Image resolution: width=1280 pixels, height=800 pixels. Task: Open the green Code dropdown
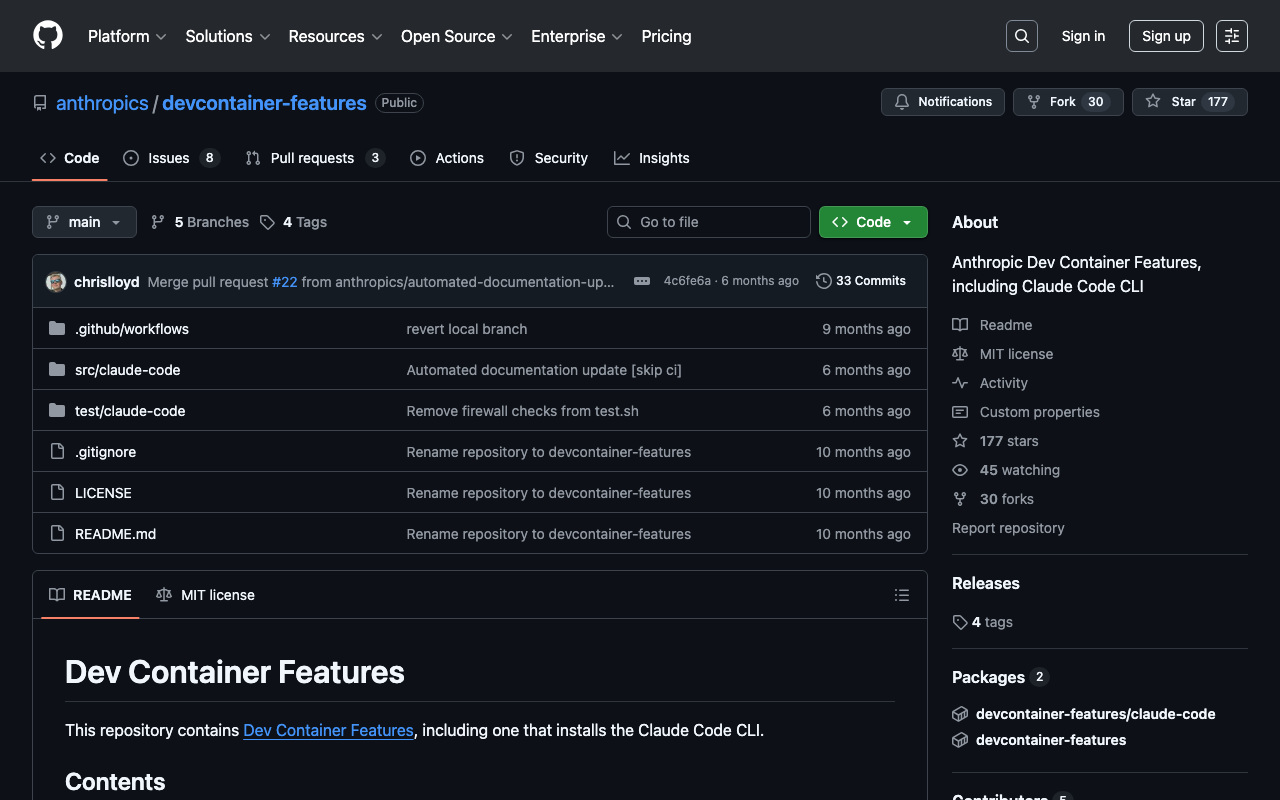coord(872,222)
